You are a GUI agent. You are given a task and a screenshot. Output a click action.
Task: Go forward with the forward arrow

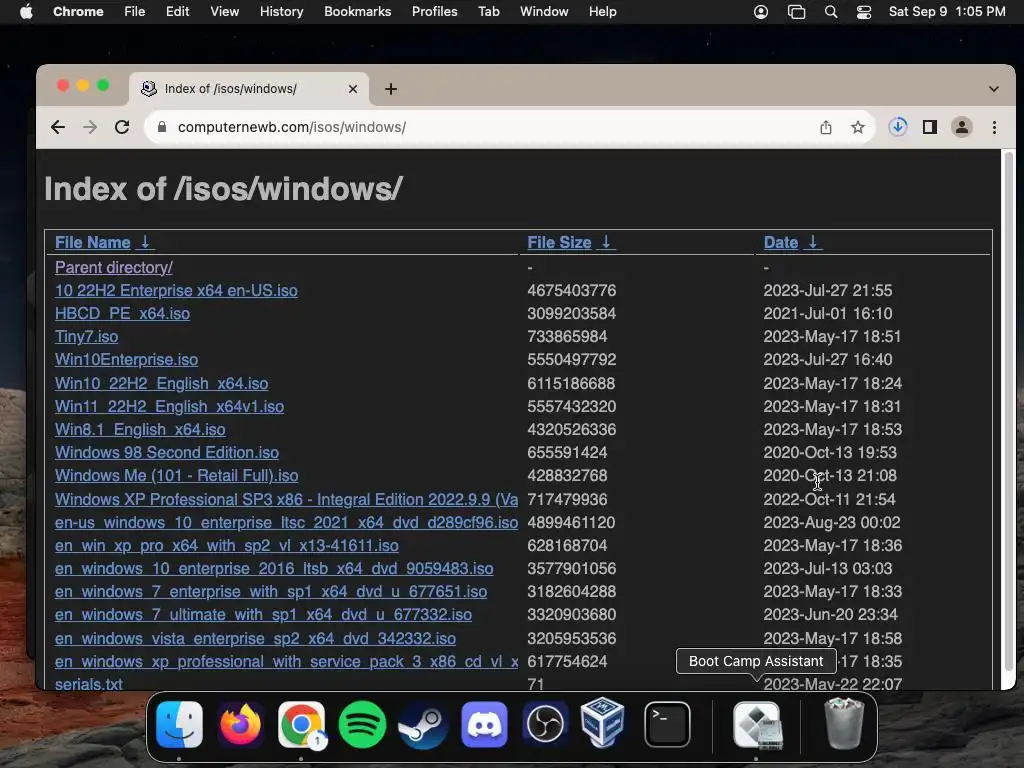[x=90, y=127]
